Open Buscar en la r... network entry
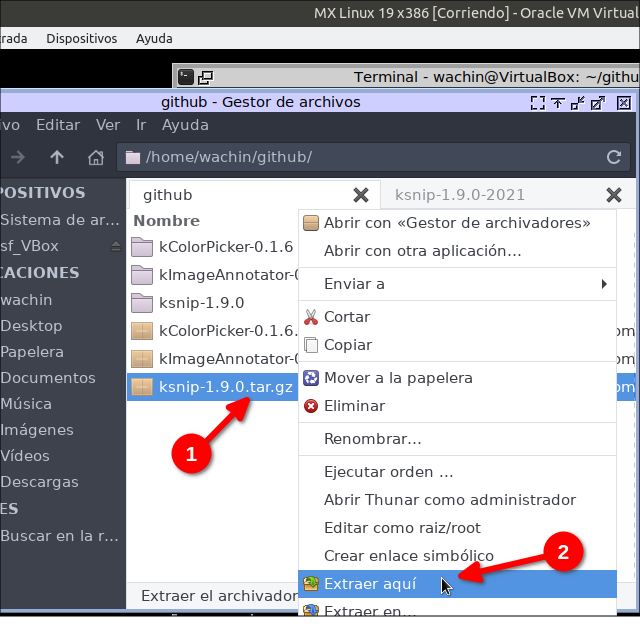The height and width of the screenshot is (641, 640). 60,536
